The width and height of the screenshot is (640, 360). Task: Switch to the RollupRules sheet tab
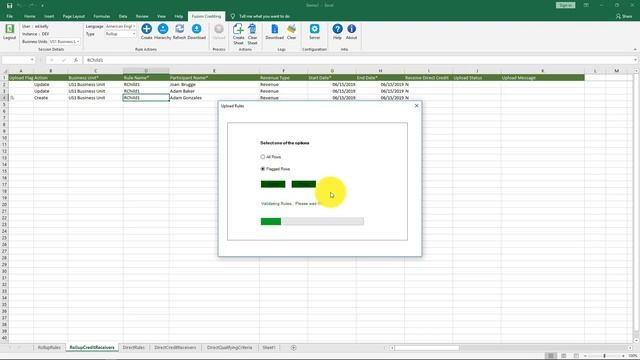coord(49,348)
